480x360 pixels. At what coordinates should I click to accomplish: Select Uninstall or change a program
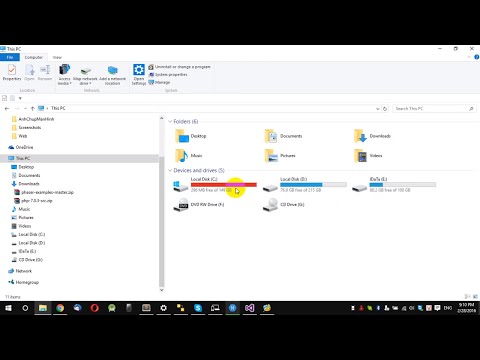click(x=179, y=67)
